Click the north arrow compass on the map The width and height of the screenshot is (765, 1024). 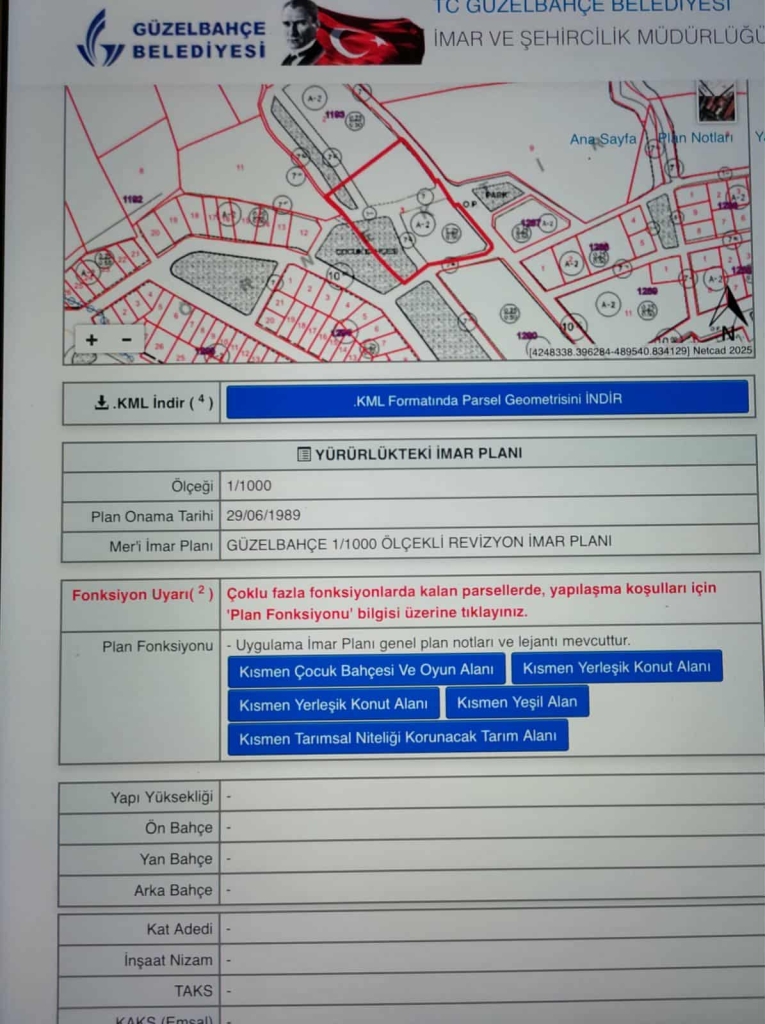click(730, 315)
